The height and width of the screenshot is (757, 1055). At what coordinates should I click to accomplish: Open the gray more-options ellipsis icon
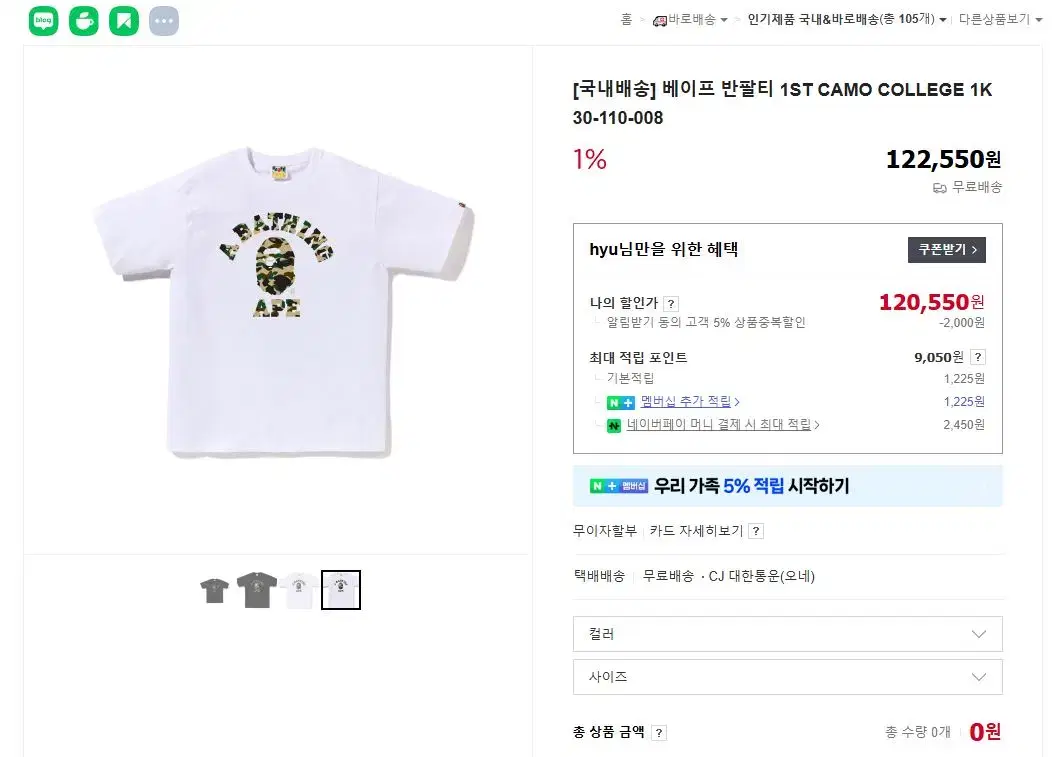coord(164,21)
